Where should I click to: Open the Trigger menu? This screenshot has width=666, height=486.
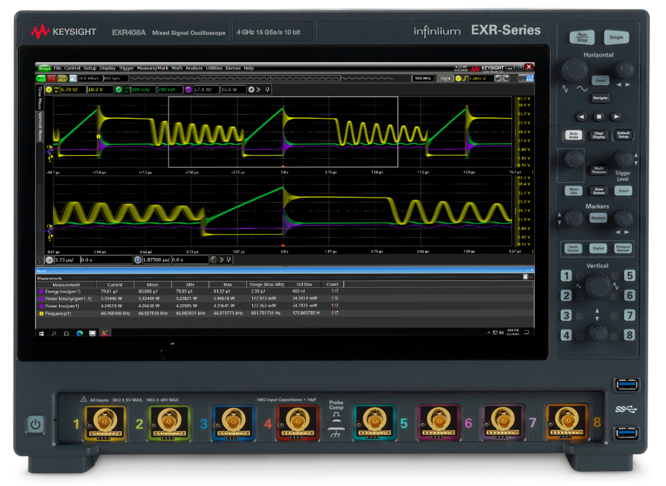126,68
